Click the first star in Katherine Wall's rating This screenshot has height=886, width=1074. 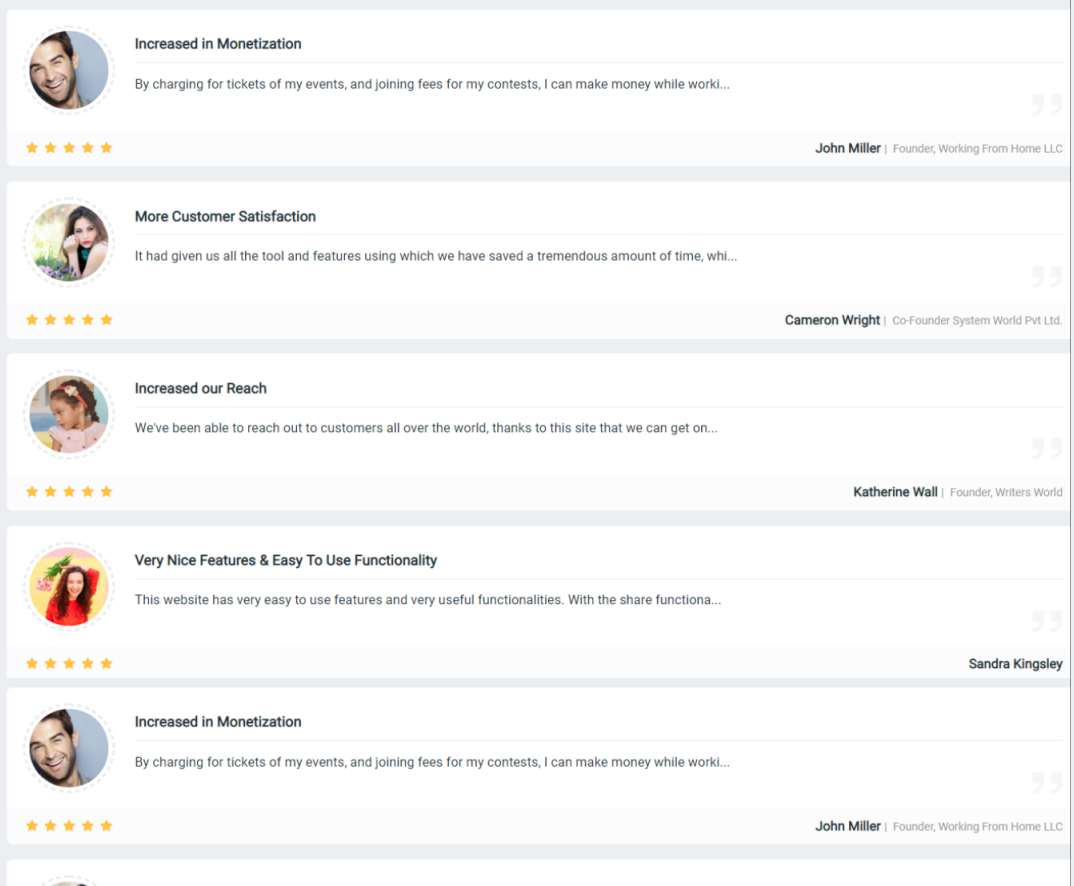coord(32,492)
